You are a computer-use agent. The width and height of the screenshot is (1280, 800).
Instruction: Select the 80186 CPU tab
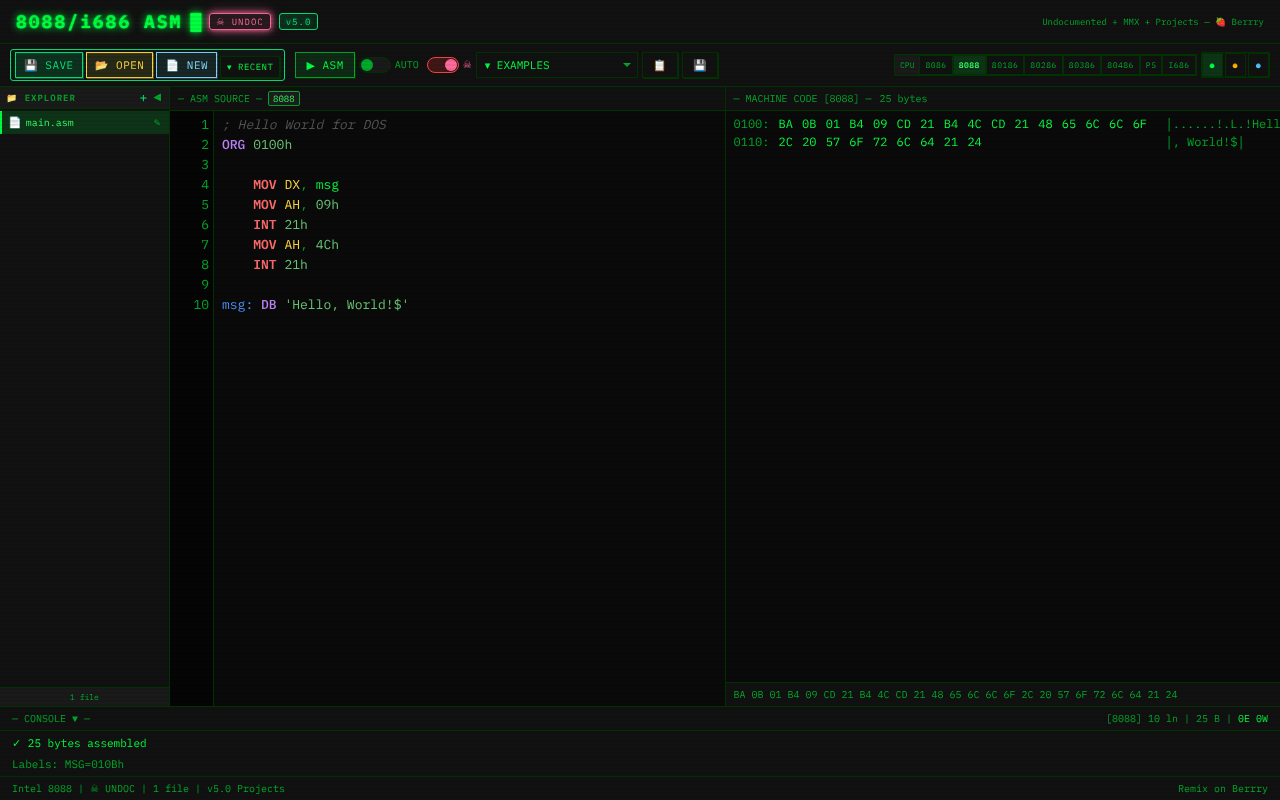coord(1005,65)
